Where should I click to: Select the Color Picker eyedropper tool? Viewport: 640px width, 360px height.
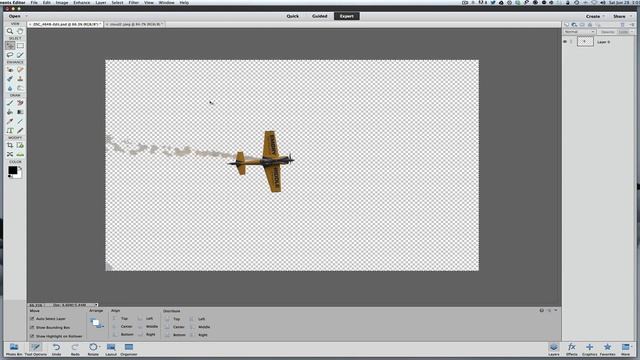coord(10,121)
